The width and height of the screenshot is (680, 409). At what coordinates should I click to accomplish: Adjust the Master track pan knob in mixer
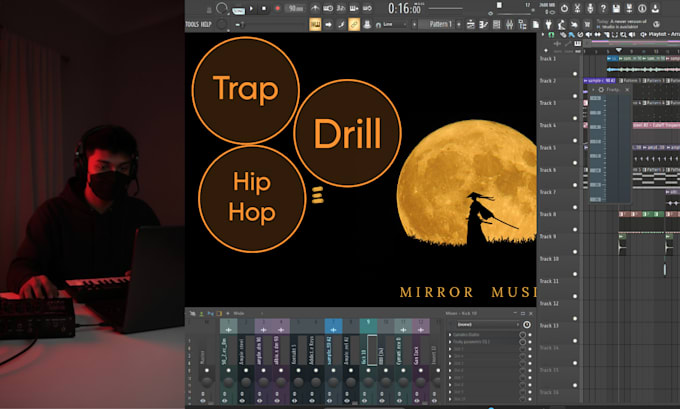[x=206, y=382]
